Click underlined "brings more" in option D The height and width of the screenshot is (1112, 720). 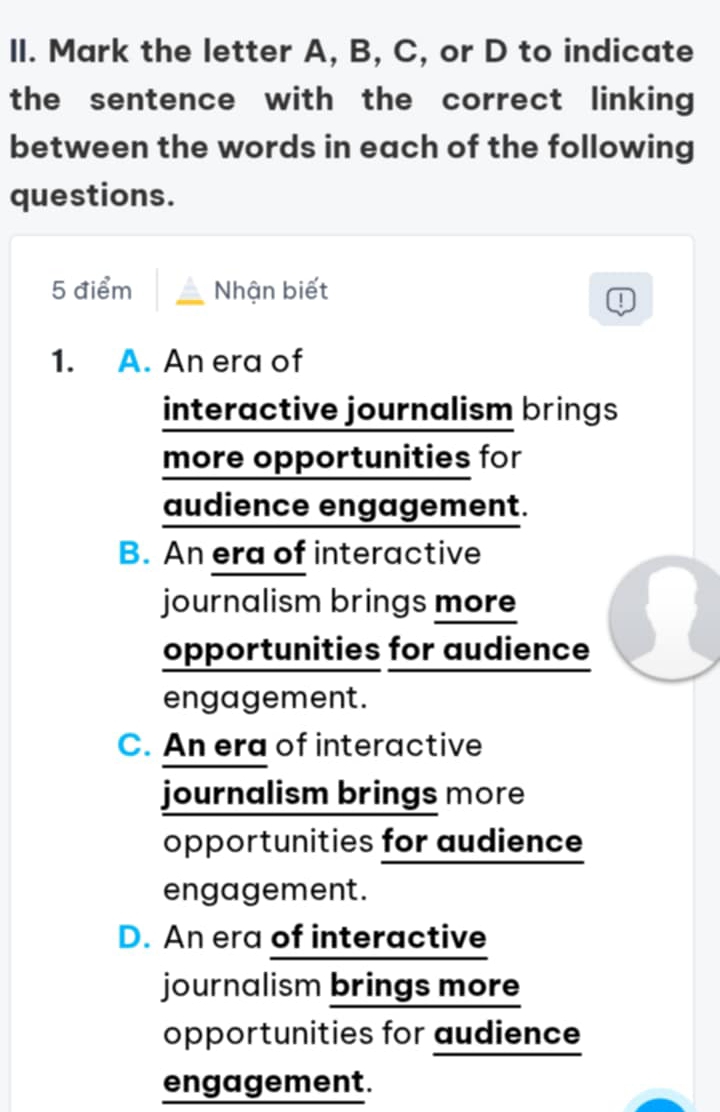point(425,986)
